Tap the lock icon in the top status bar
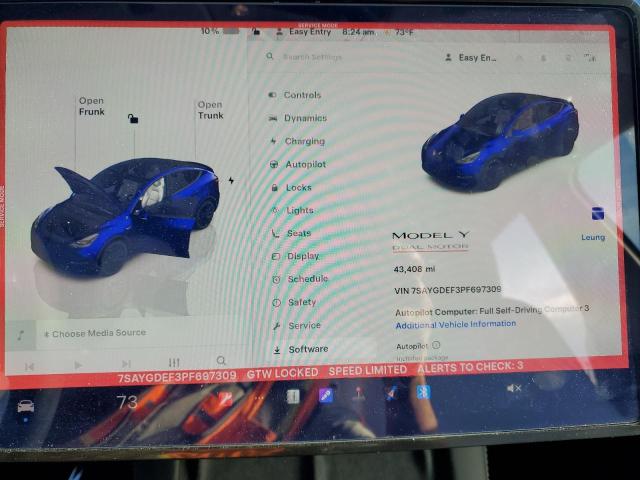The height and width of the screenshot is (480, 640). 256,31
